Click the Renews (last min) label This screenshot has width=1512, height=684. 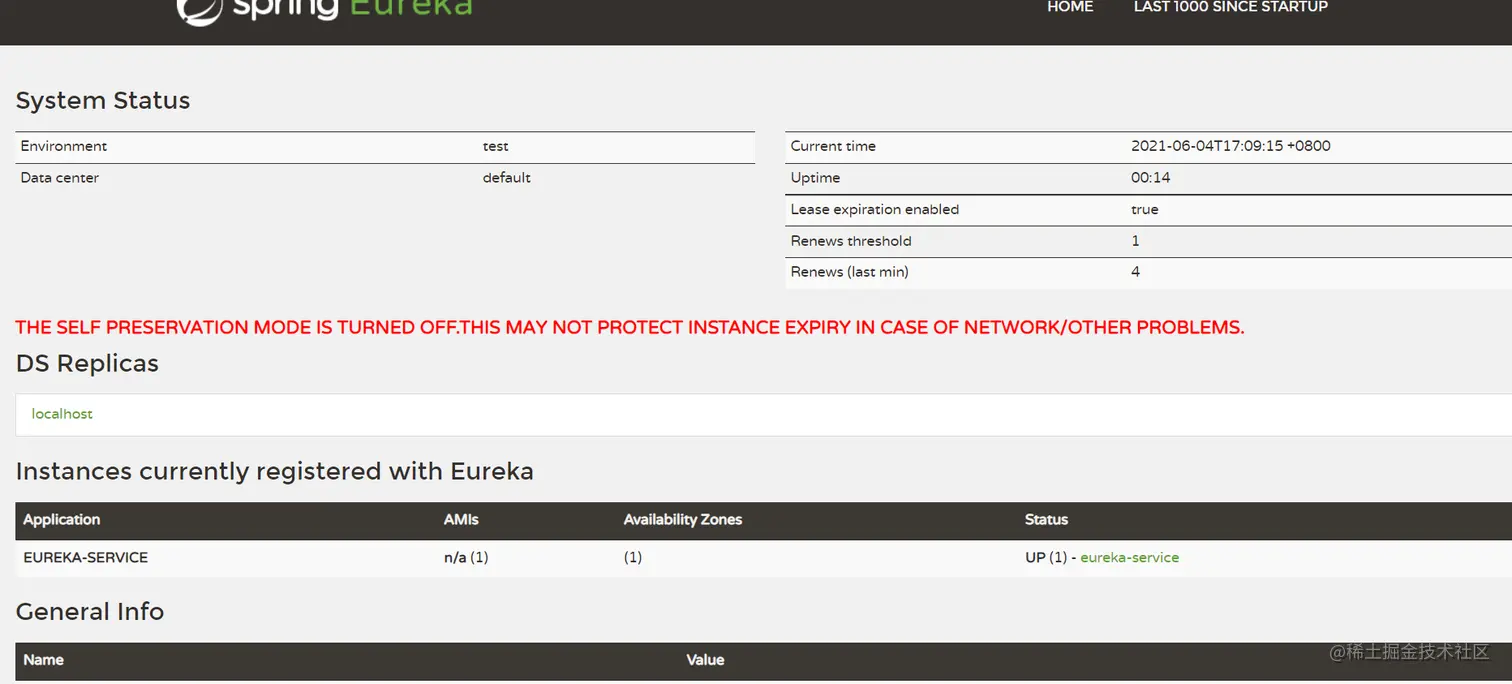[x=850, y=272]
